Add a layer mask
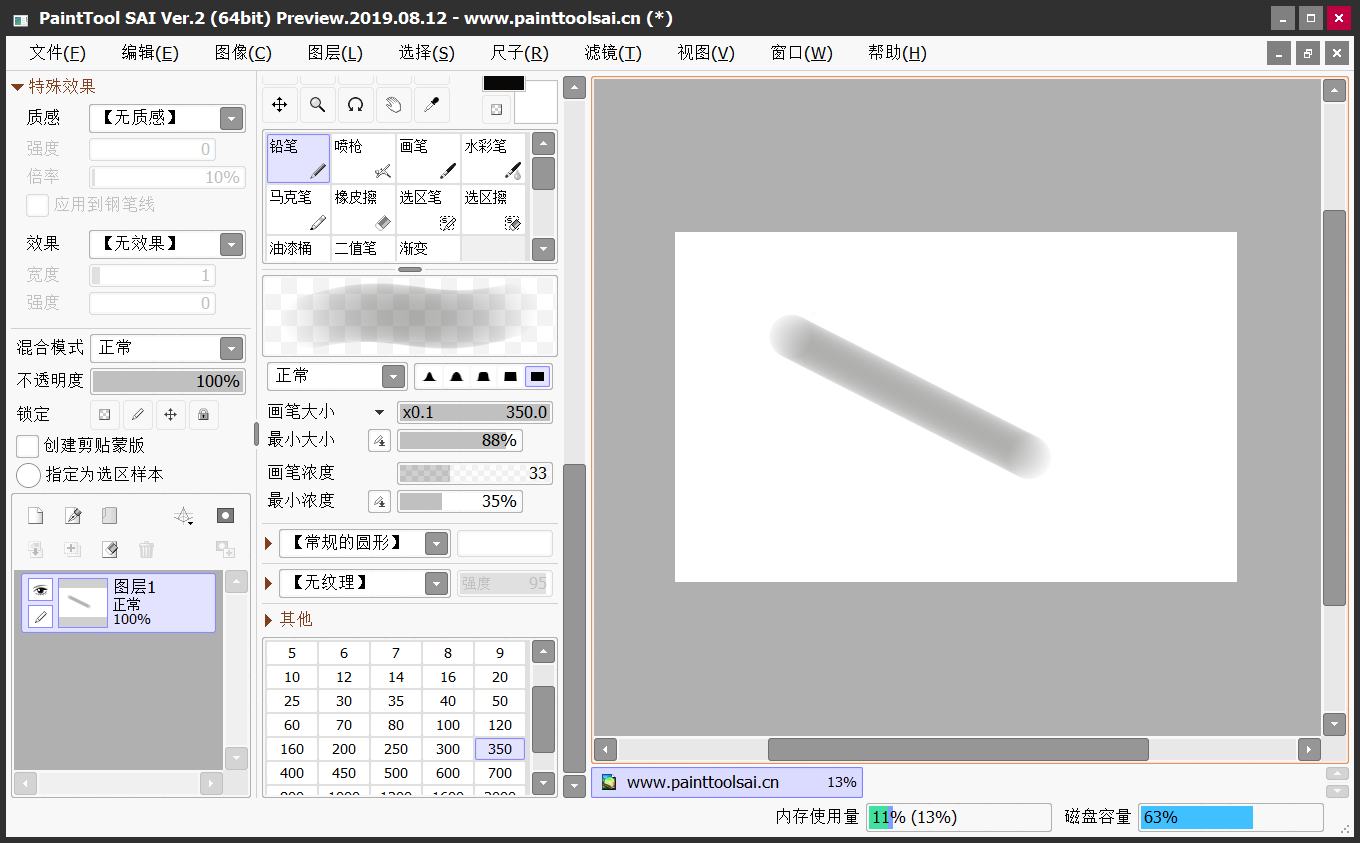Screen dimensions: 1360x843 [x=225, y=516]
